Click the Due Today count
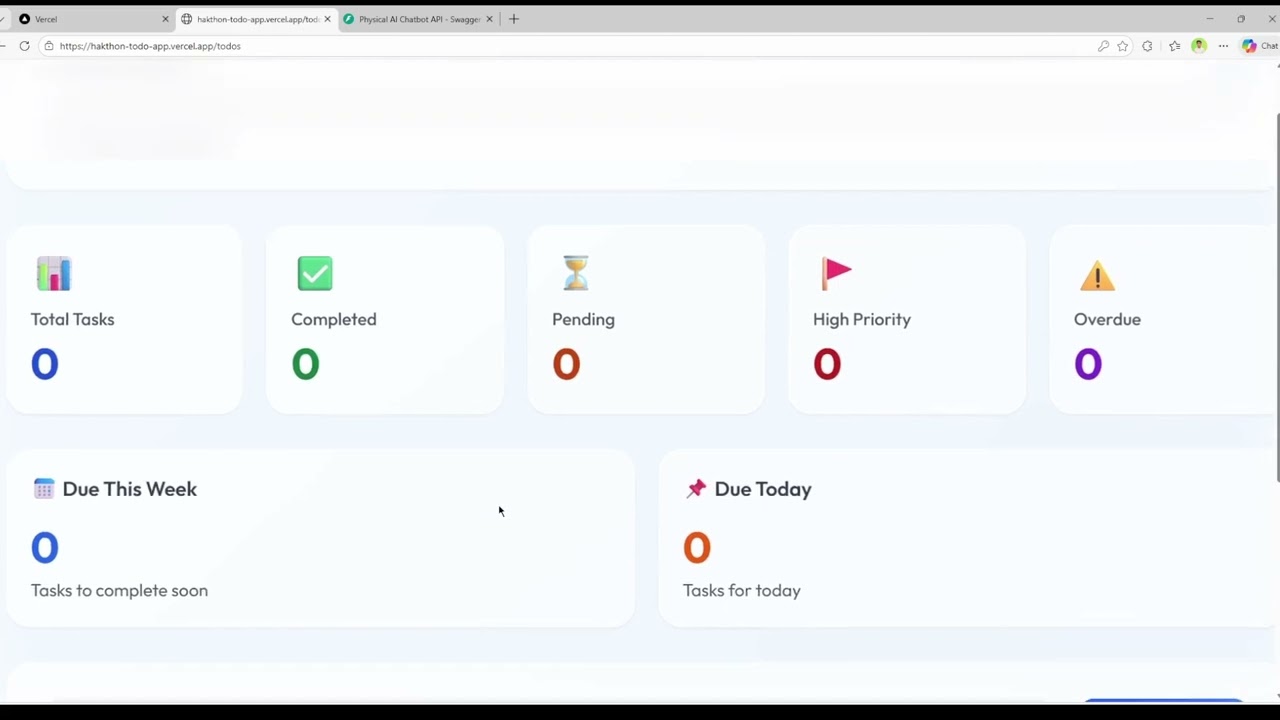The height and width of the screenshot is (720, 1280). (697, 547)
